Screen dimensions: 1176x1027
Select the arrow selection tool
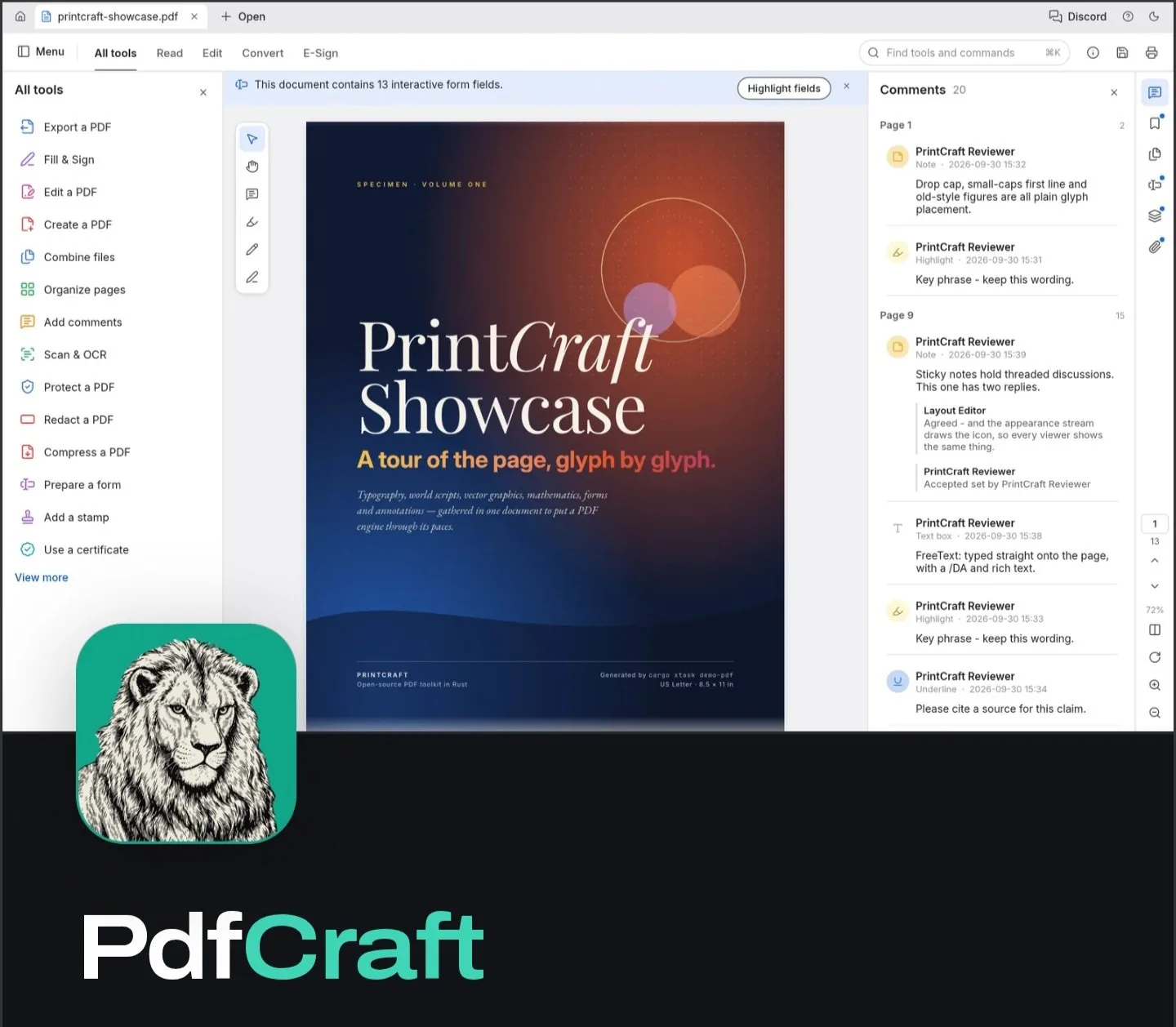pyautogui.click(x=252, y=139)
